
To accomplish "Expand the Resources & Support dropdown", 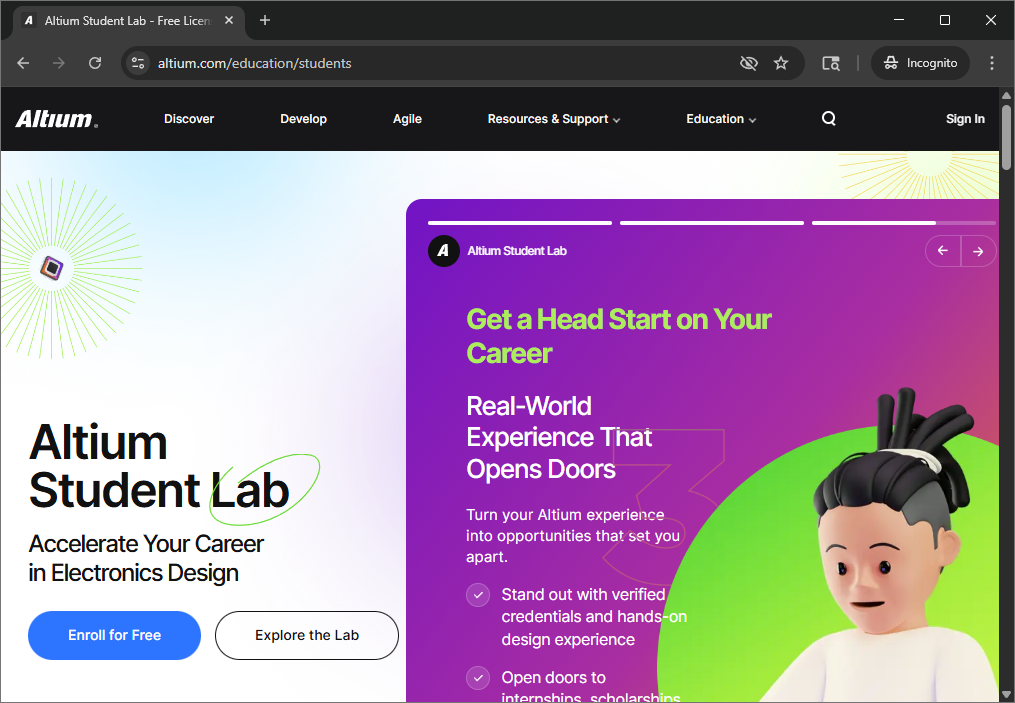I will click(553, 119).
